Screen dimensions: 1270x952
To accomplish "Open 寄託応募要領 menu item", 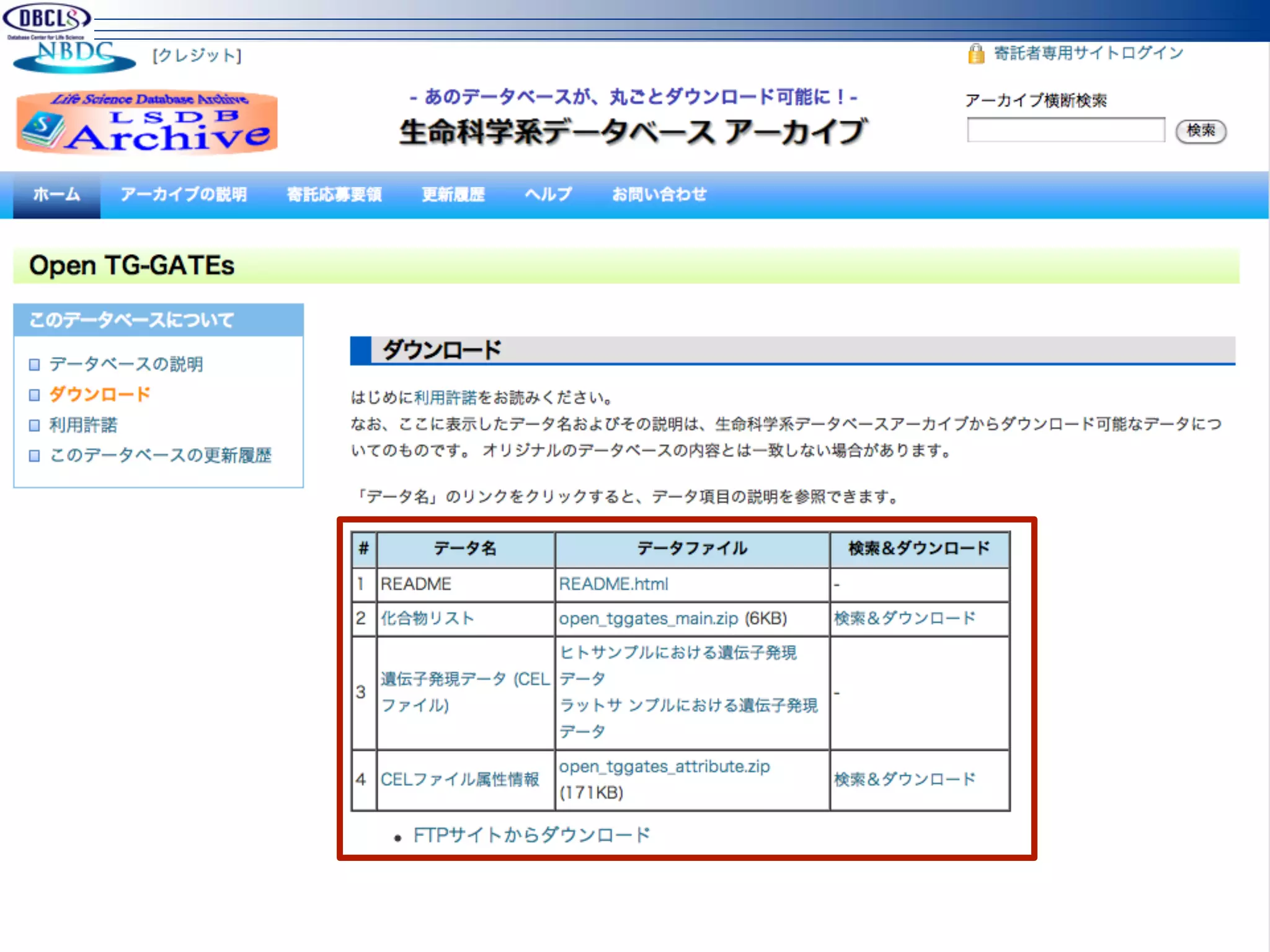I will tap(334, 195).
